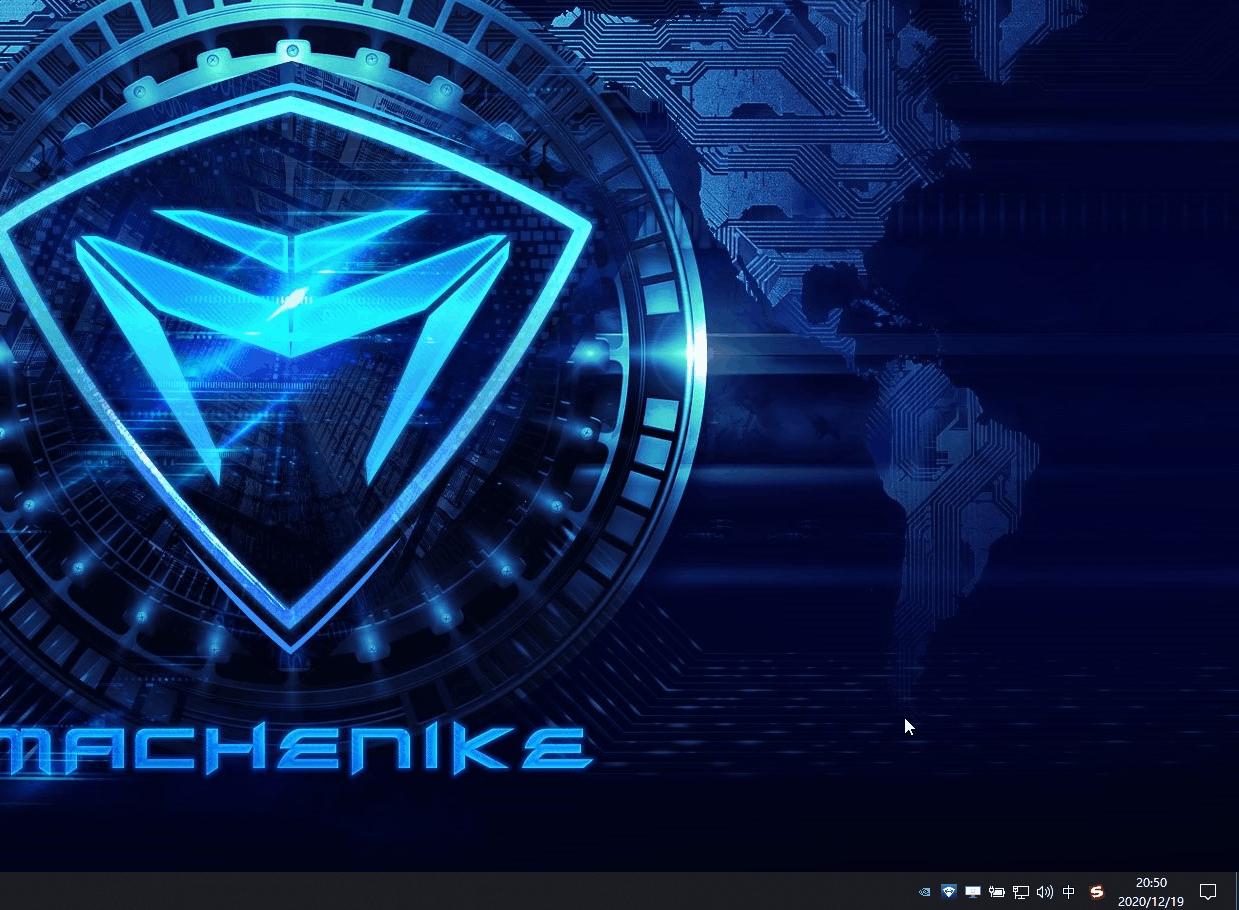The width and height of the screenshot is (1239, 910).
Task: Open the Sogou Pinyin tray icon
Action: click(1097, 891)
